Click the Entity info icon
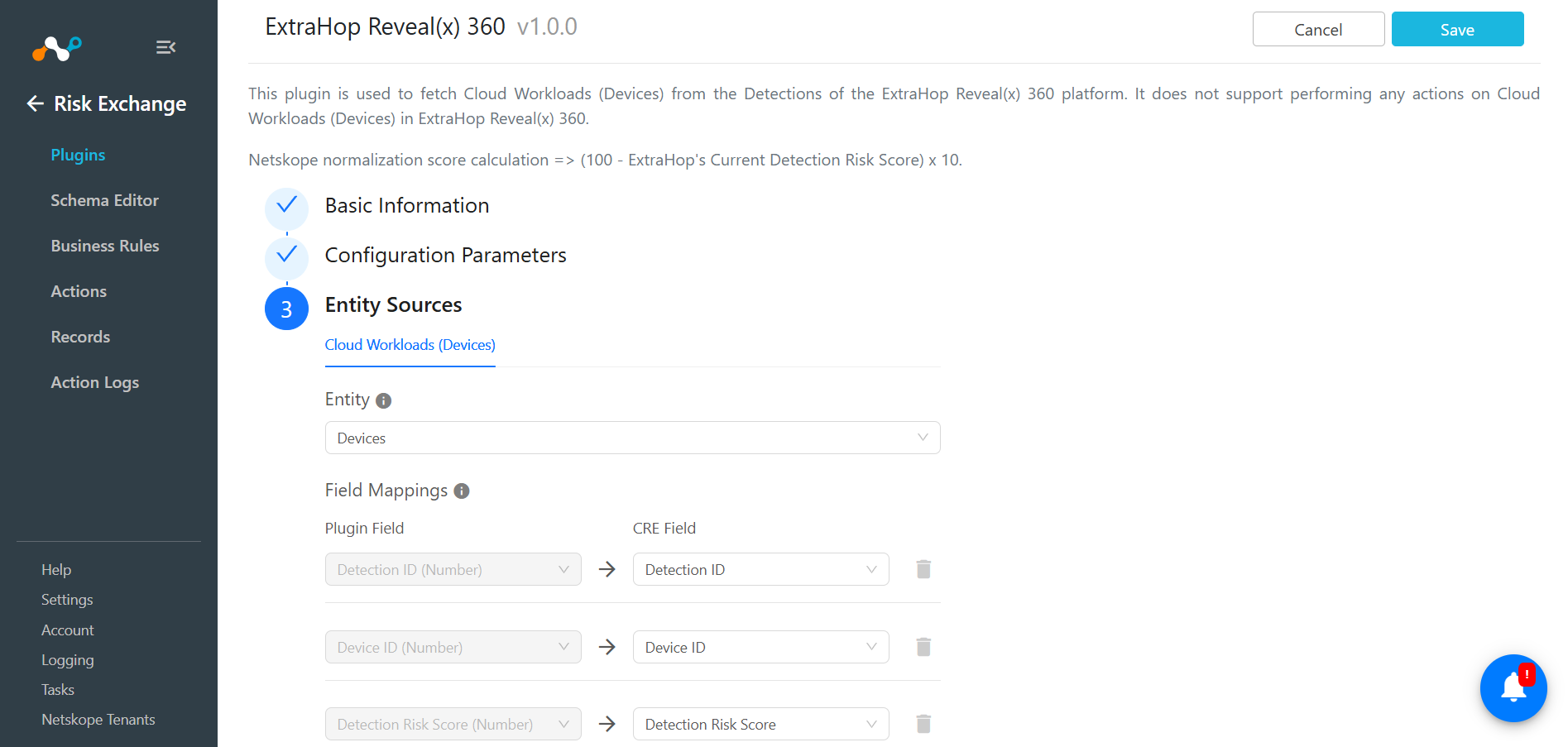1568x747 pixels. (x=383, y=400)
